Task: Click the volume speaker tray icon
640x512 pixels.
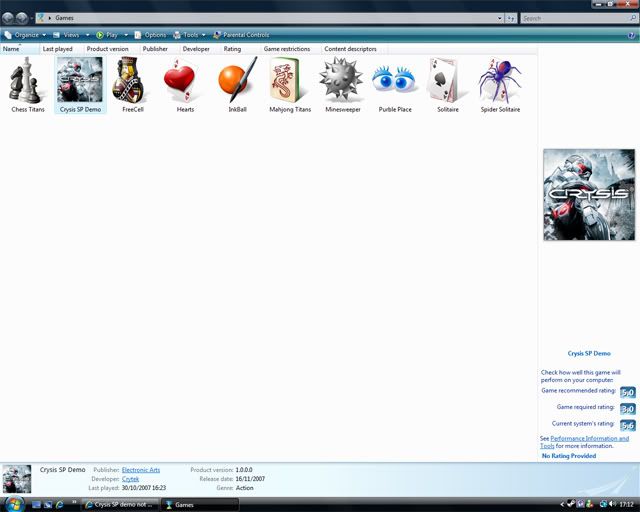Action: click(x=612, y=504)
